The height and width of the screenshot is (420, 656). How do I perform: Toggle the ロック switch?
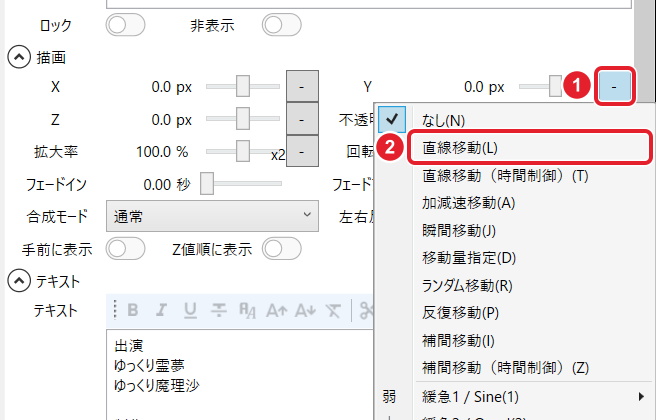[126, 25]
